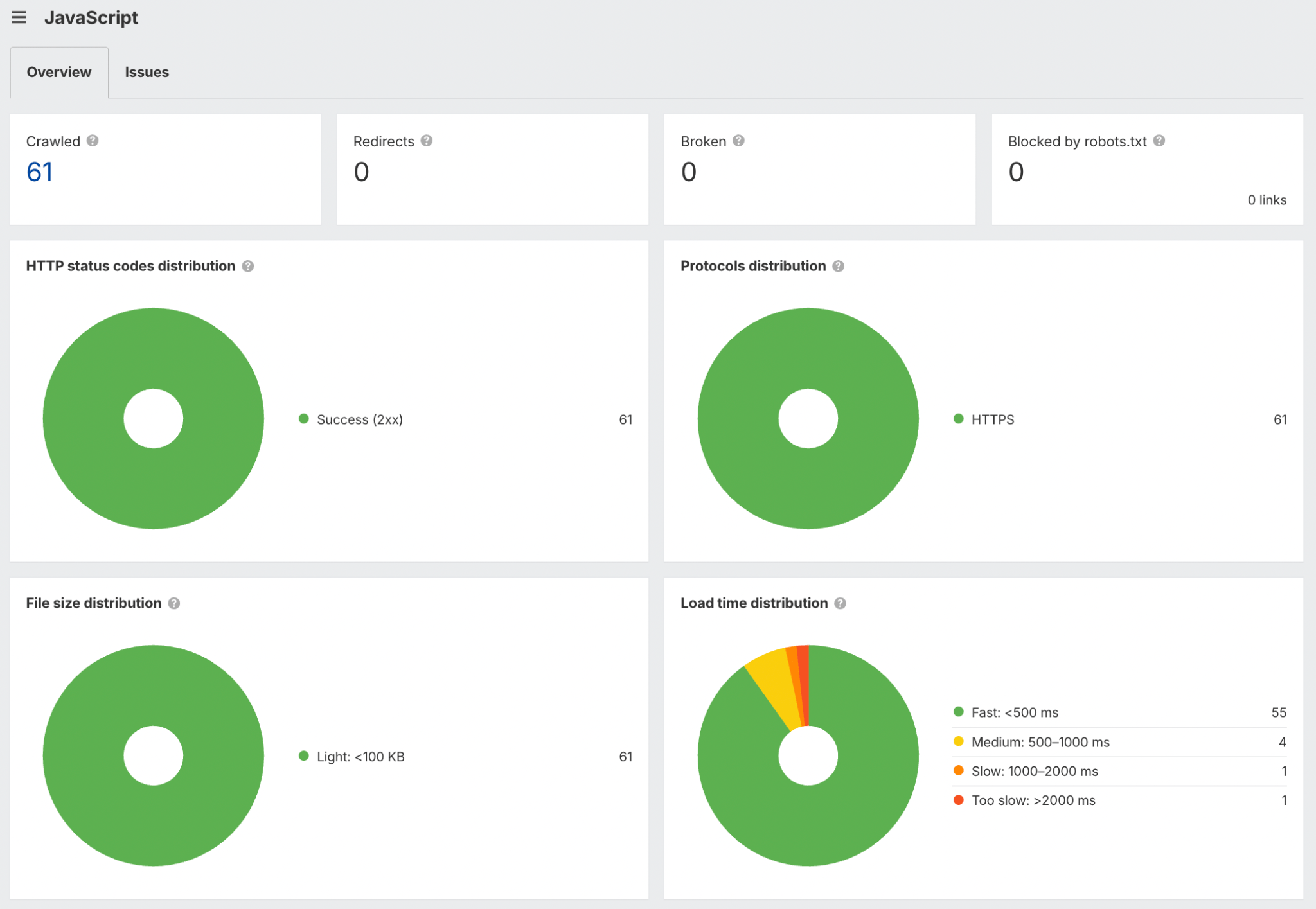Click the Slow: 1000–2000 ms legend row
This screenshot has width=1316, height=909.
coord(1120,771)
